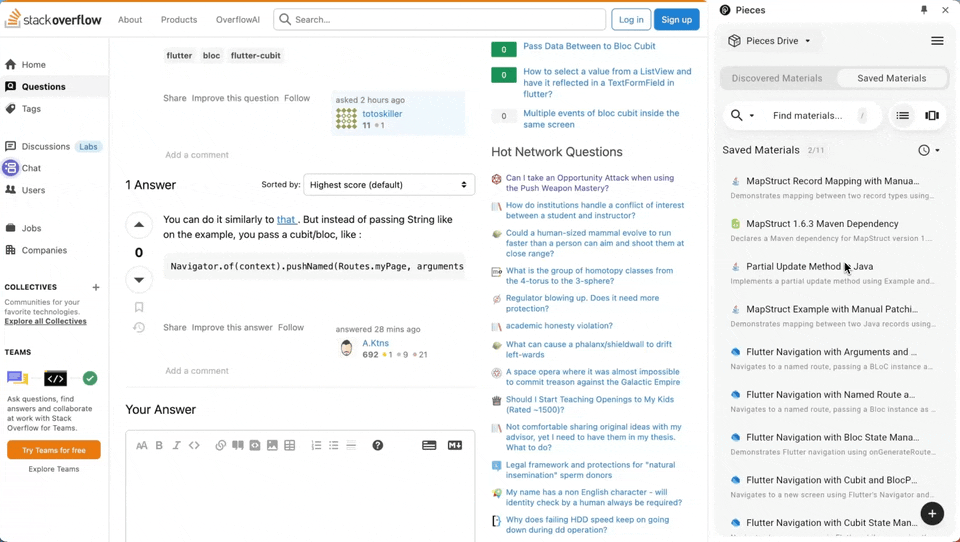This screenshot has width=960, height=542.
Task: Toggle Markdown mode in answer editor
Action: 455,445
